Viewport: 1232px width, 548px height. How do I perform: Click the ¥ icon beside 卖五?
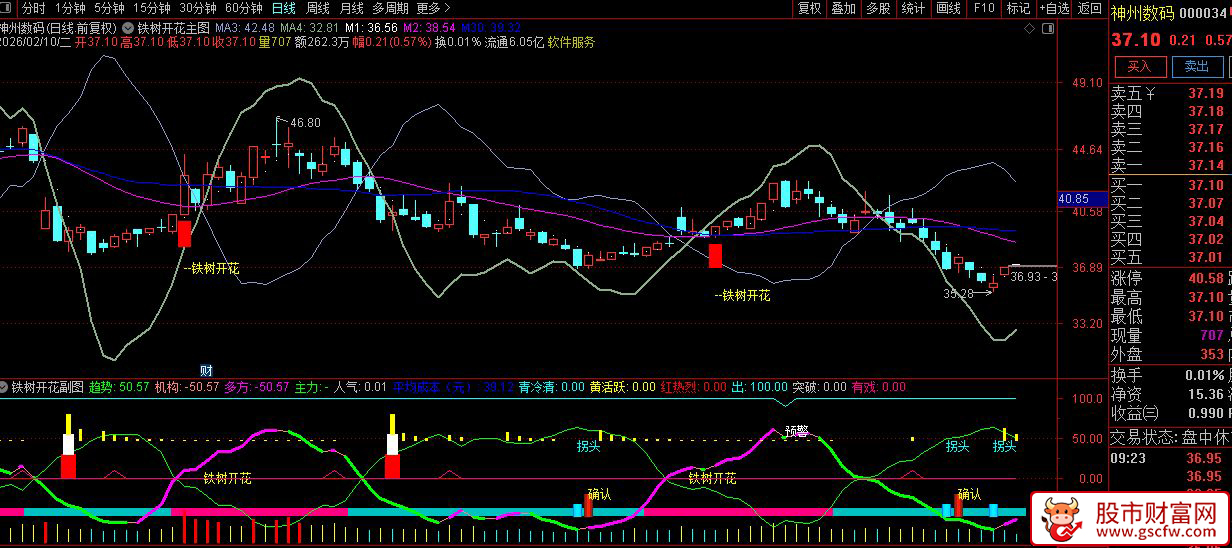[1150, 94]
